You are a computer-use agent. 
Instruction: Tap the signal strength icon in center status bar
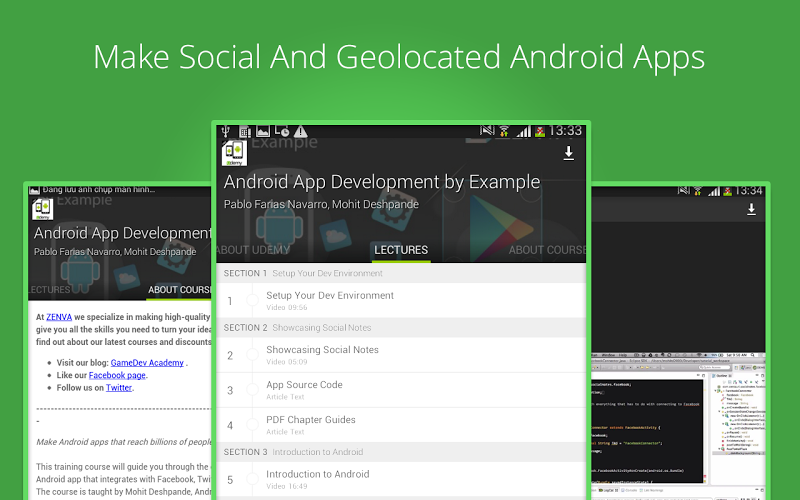(523, 132)
